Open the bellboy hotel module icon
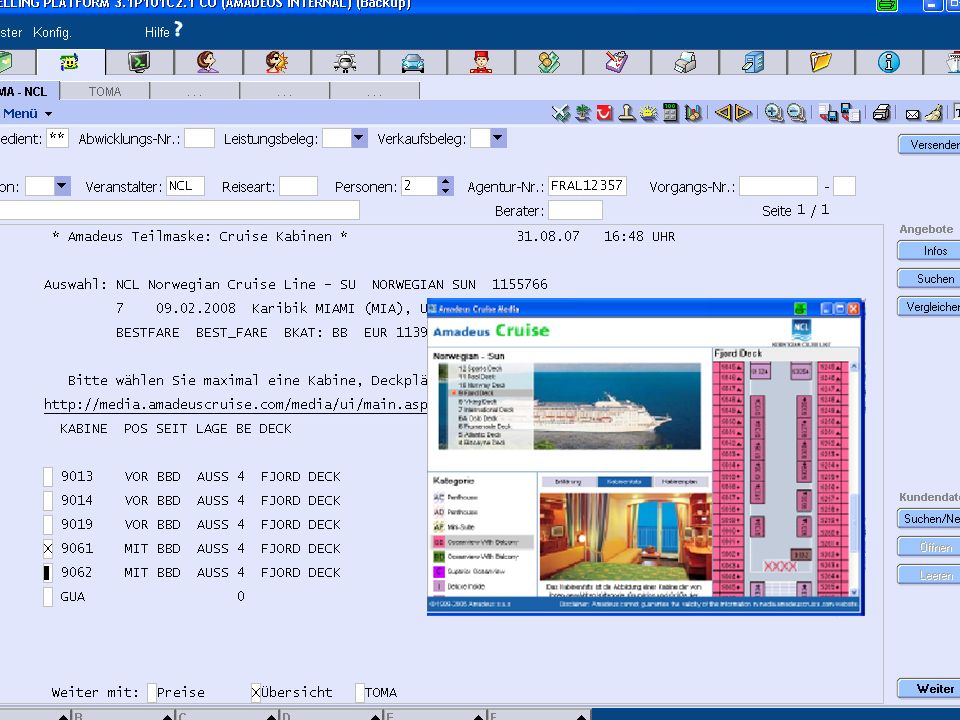Image resolution: width=960 pixels, height=720 pixels. (x=481, y=62)
